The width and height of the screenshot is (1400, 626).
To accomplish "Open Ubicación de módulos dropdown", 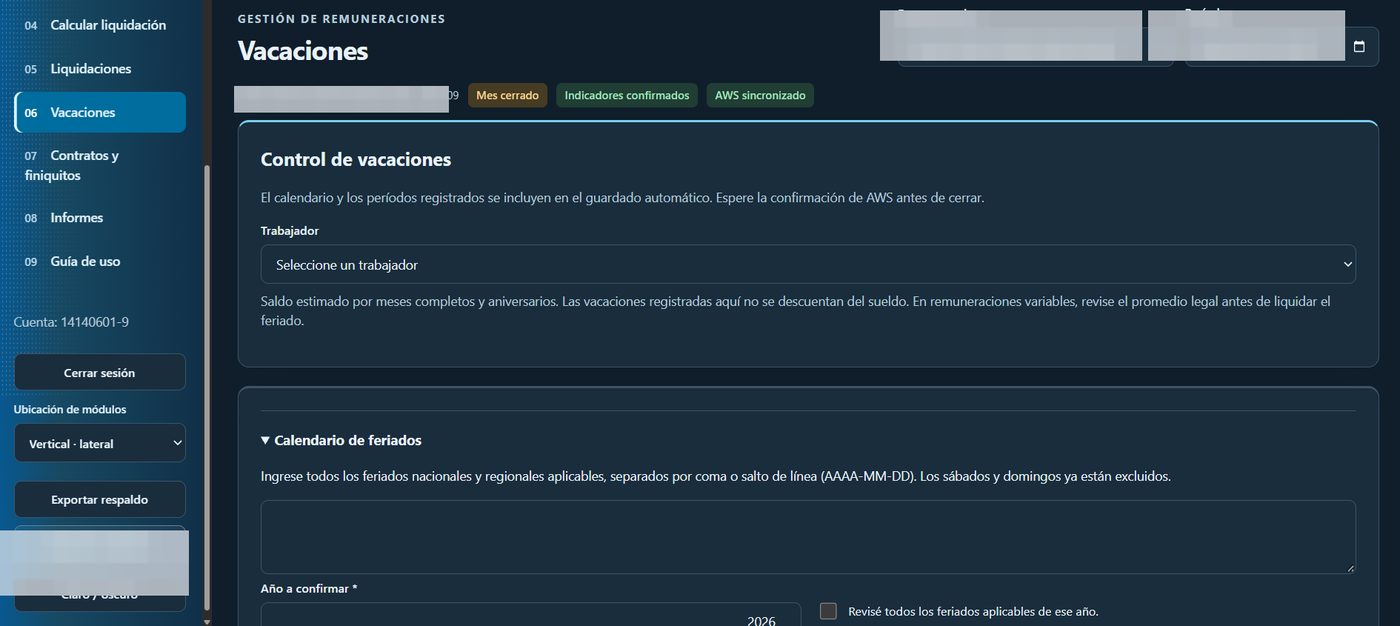I will point(100,443).
